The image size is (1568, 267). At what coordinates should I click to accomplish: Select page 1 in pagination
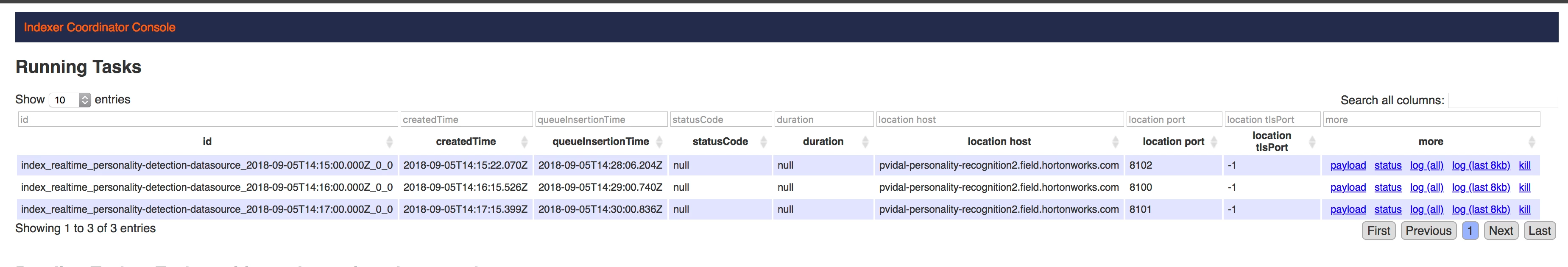pos(1469,231)
